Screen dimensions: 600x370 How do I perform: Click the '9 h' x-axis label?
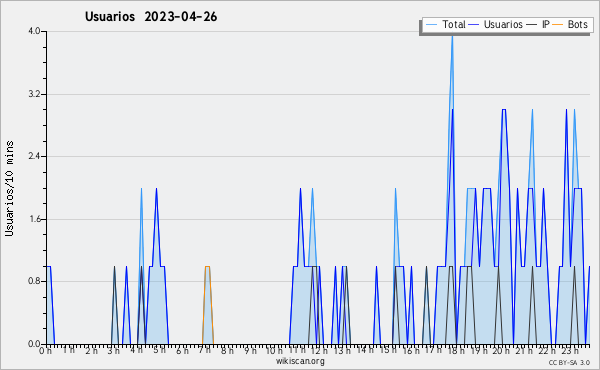click(x=250, y=350)
